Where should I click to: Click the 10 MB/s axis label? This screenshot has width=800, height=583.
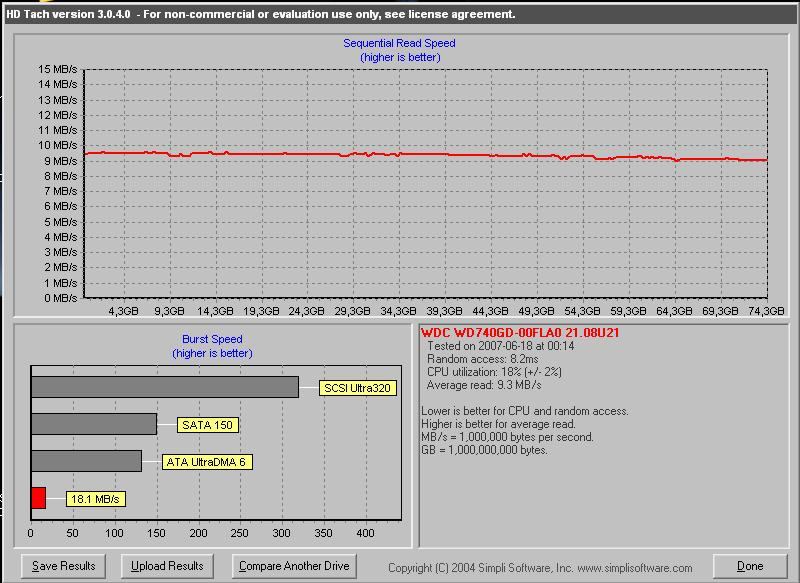click(57, 145)
